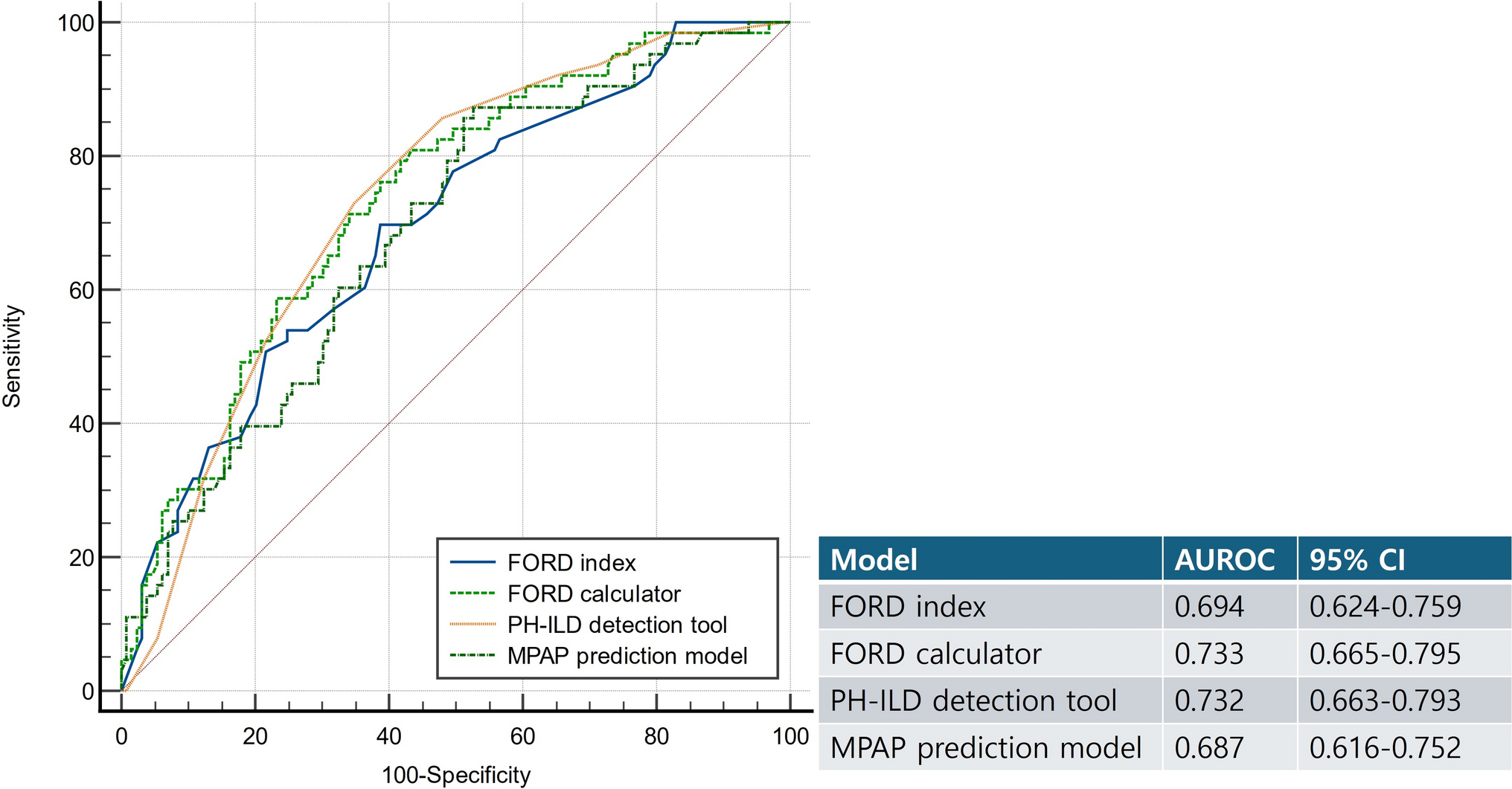
Task: Click the FORD calculator dashed legend line
Action: (x=472, y=593)
